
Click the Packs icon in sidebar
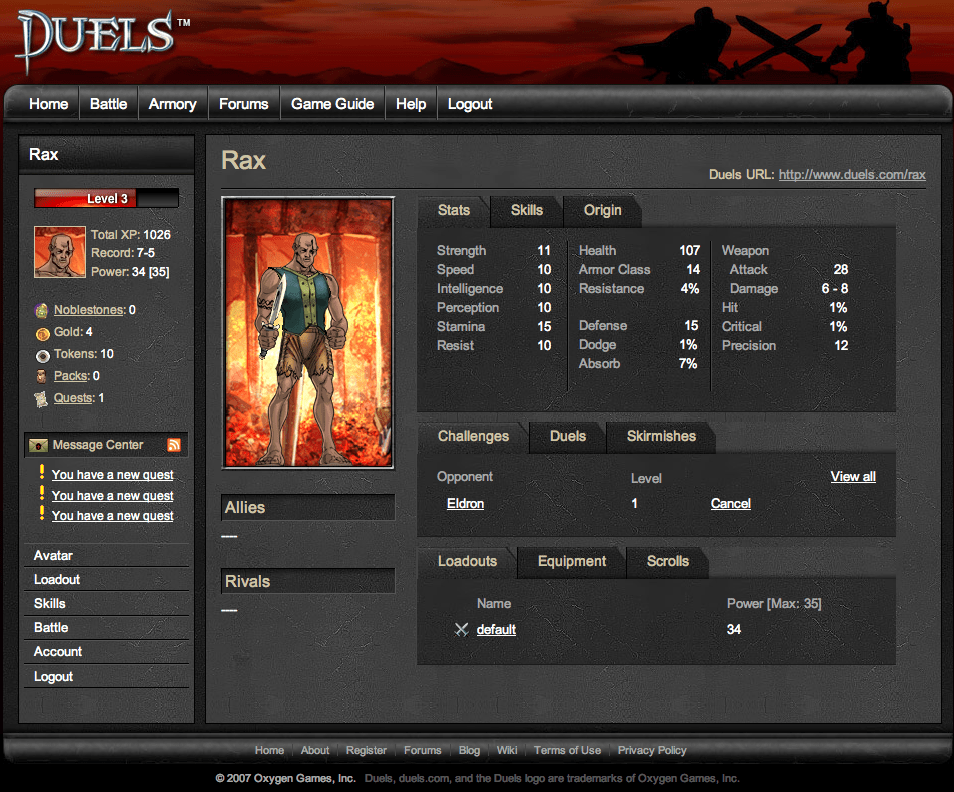41,377
